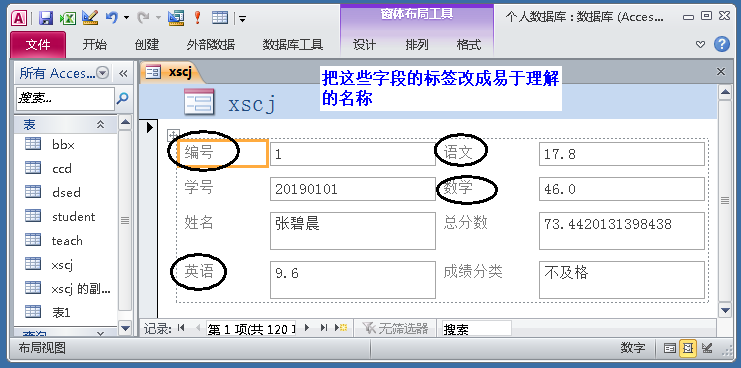Click the 成绩分类 field showing 不及格
Image resolution: width=741 pixels, height=368 pixels.
621,280
